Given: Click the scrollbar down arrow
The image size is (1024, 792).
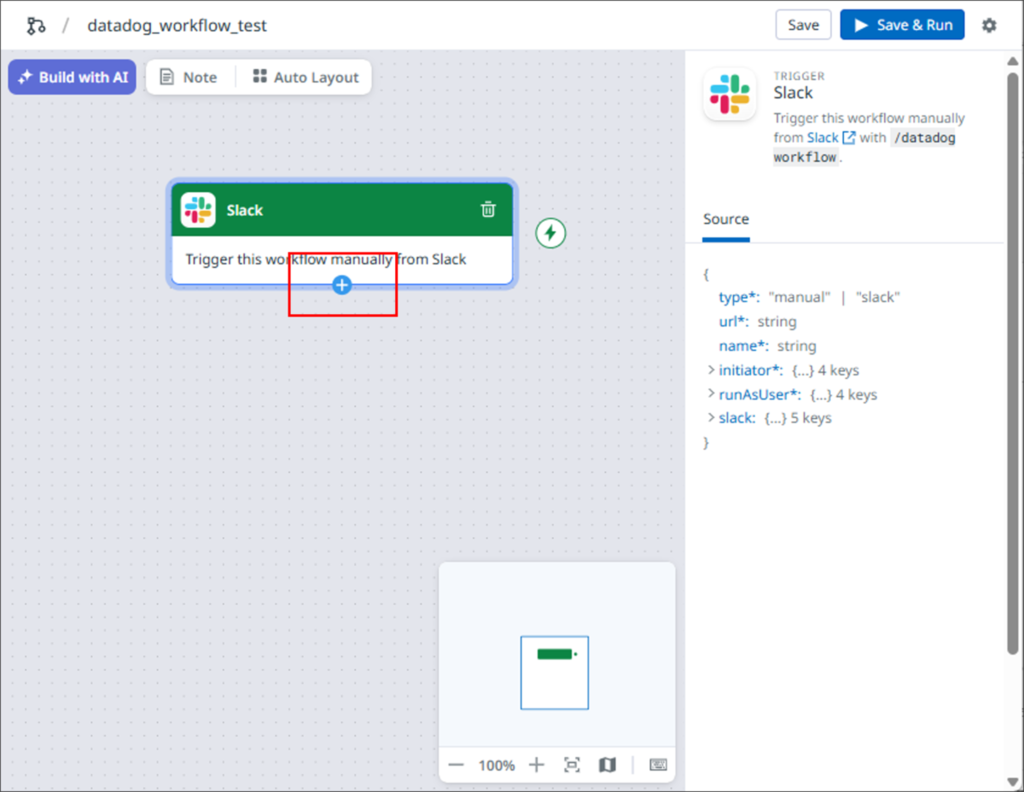Looking at the screenshot, I should point(1013,782).
